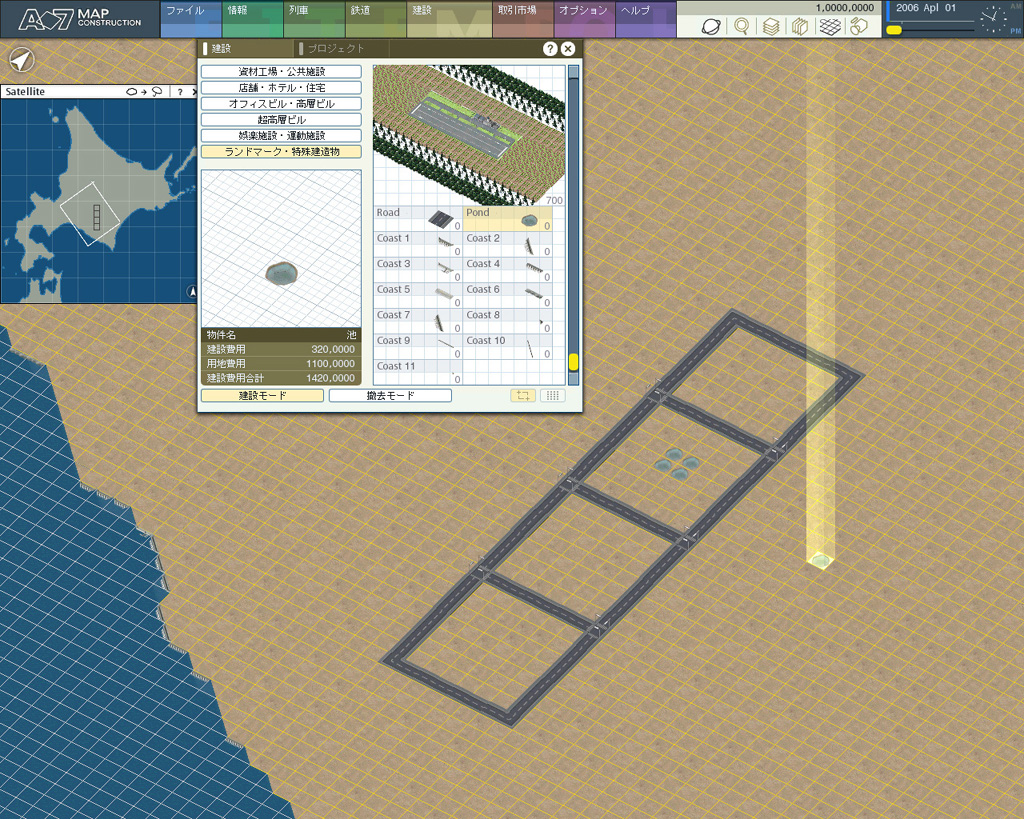Click north indicator on the Satellite map
The width and height of the screenshot is (1024, 819).
point(192,291)
